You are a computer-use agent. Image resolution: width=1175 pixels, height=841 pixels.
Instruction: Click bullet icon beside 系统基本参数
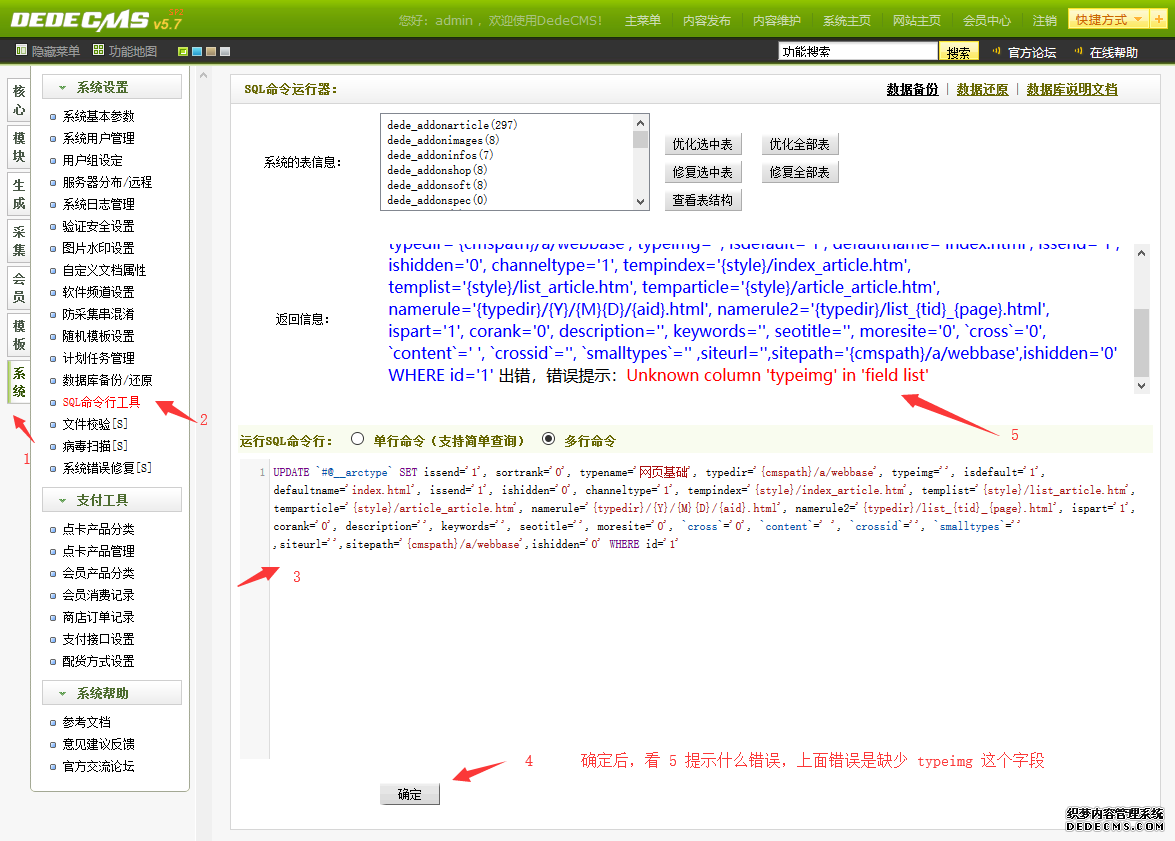(54, 117)
